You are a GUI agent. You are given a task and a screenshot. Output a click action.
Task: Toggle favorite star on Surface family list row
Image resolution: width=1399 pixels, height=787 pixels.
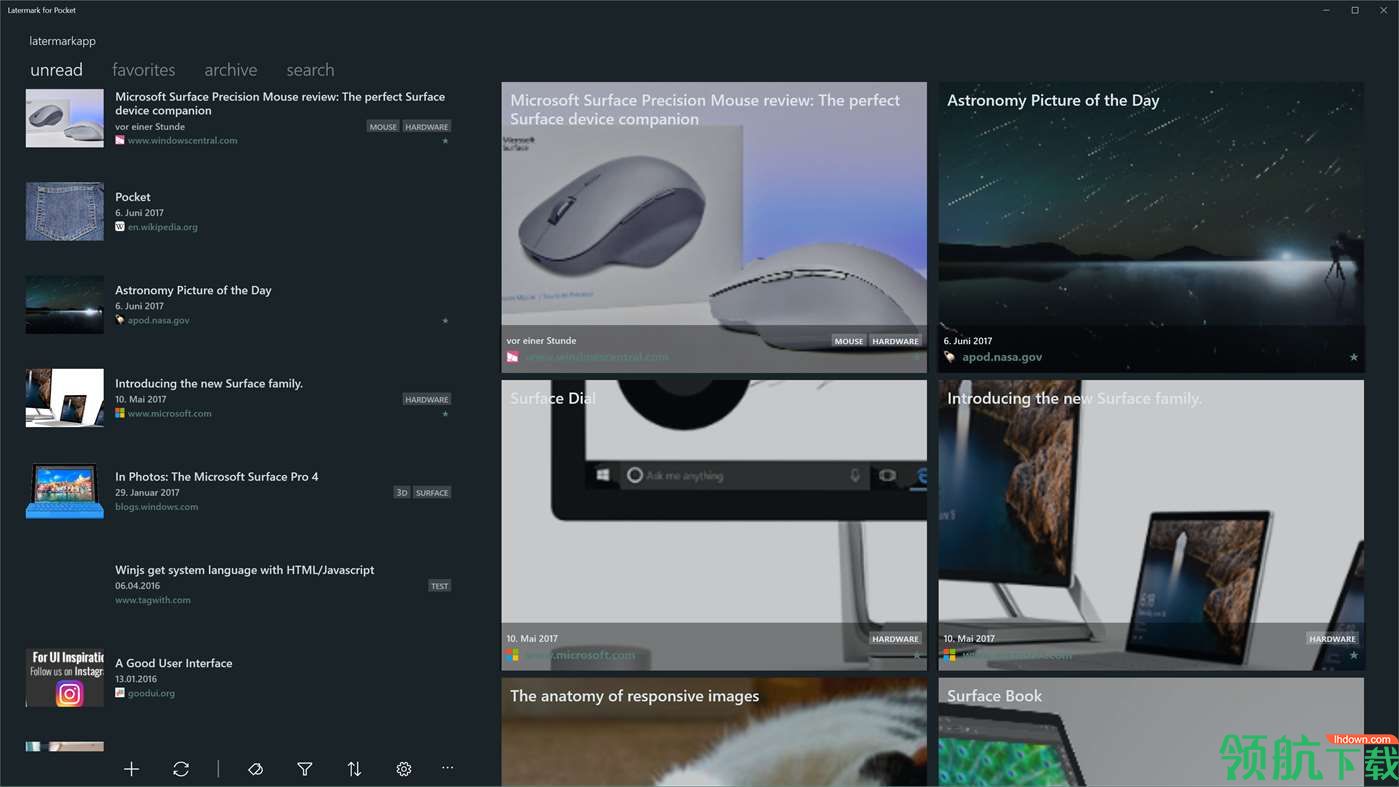[445, 414]
